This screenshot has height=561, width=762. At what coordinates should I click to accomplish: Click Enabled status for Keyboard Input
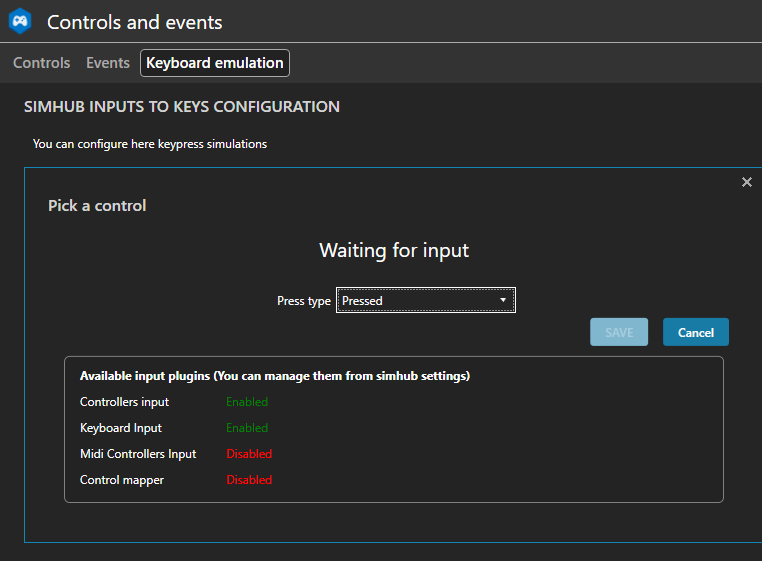tap(247, 428)
